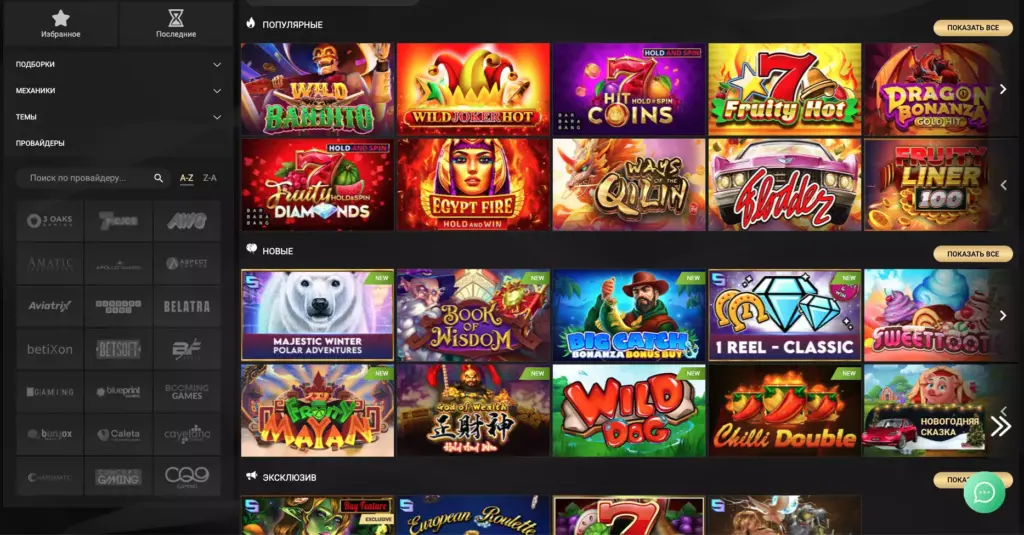Expand the Темы section
The image size is (1024, 535).
[x=118, y=117]
